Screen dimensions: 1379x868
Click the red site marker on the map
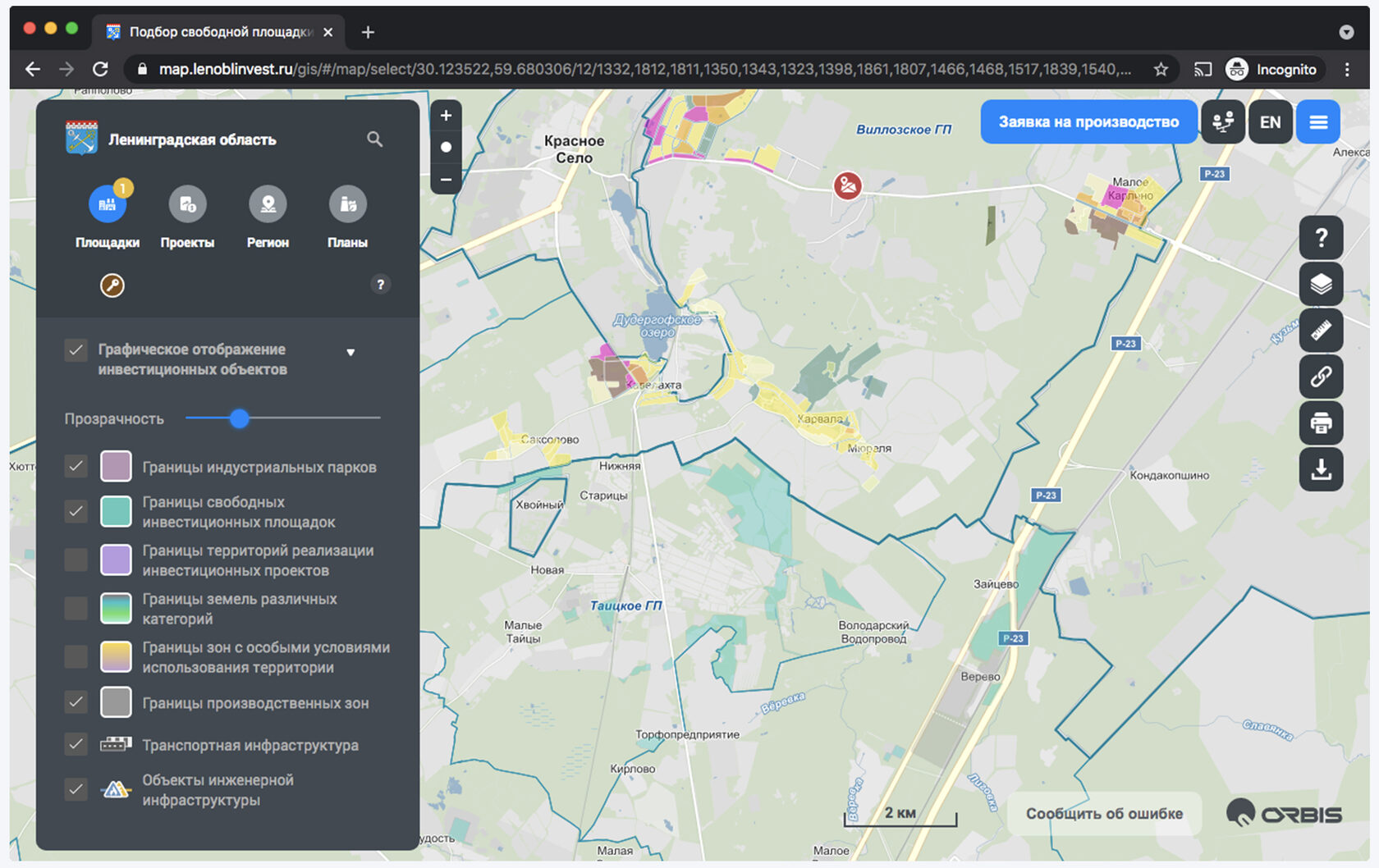click(x=848, y=186)
